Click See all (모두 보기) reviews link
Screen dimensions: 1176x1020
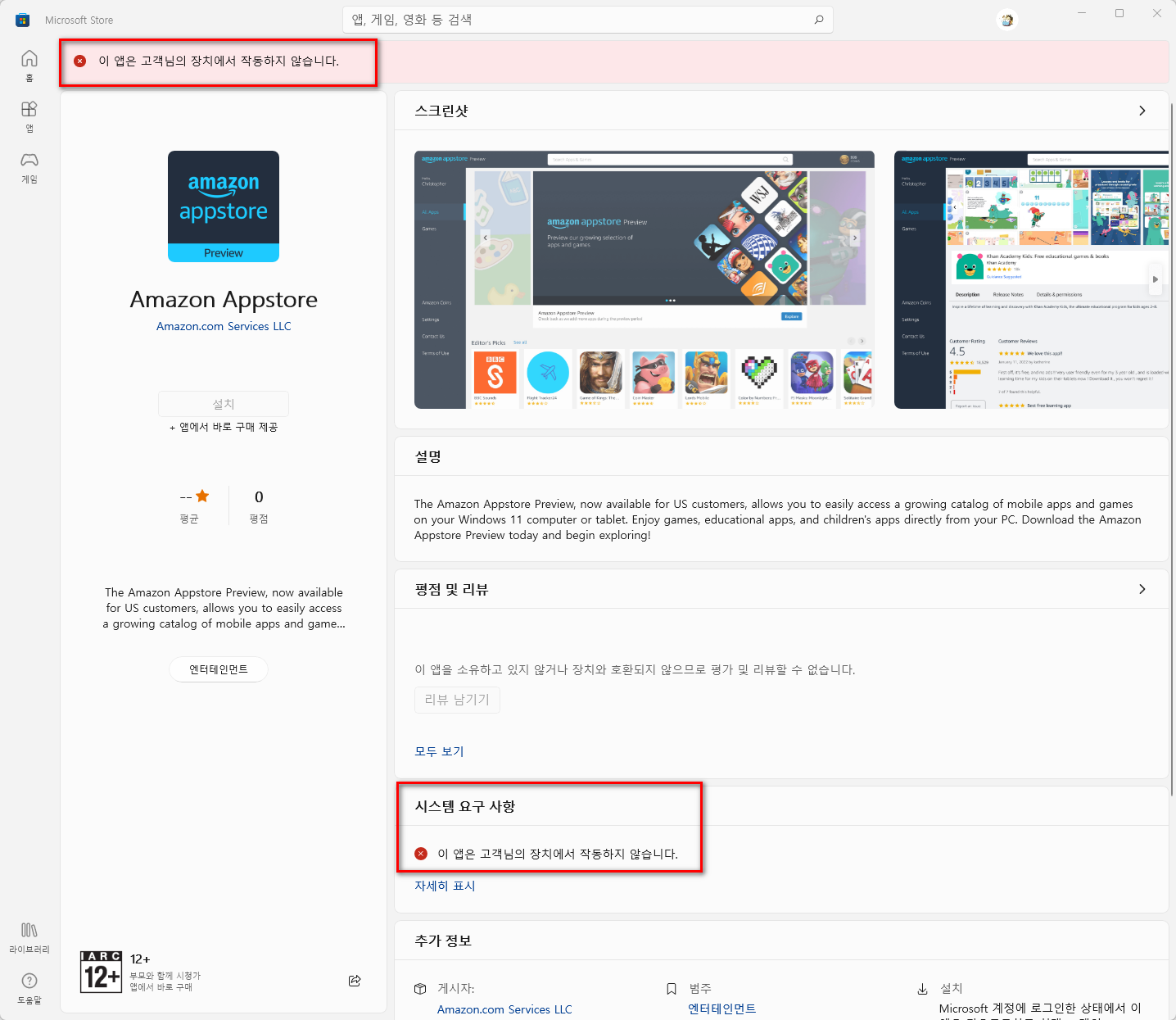coord(439,751)
